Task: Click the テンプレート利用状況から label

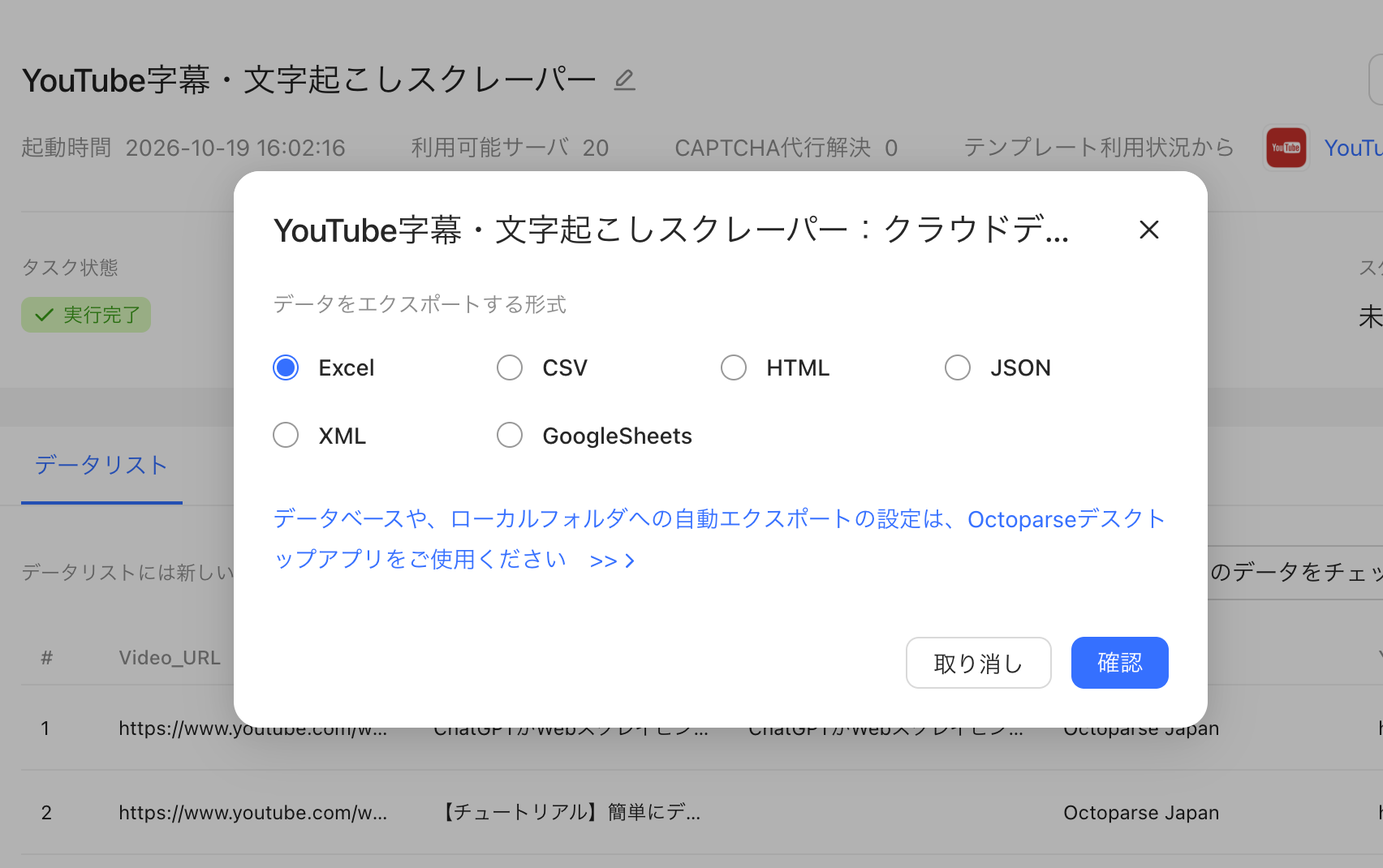Action: 1099,148
